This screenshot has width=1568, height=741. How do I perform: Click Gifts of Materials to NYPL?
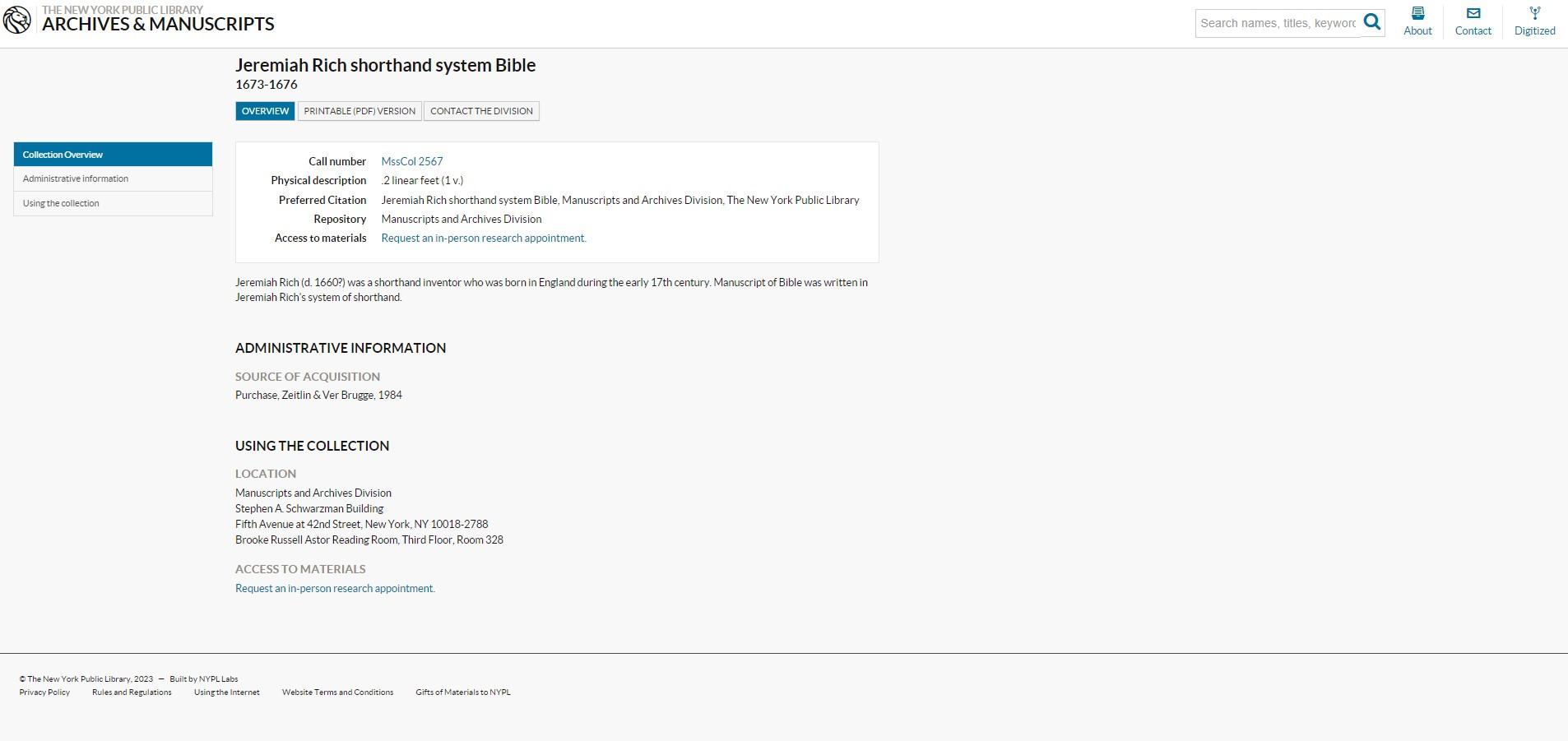point(462,692)
